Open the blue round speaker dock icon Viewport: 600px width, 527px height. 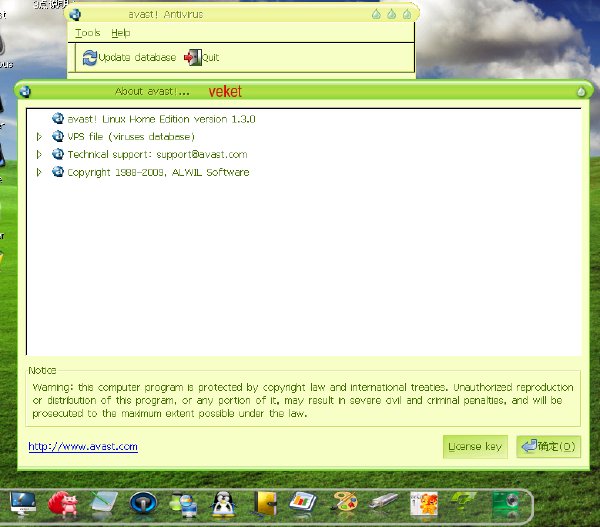[x=143, y=503]
